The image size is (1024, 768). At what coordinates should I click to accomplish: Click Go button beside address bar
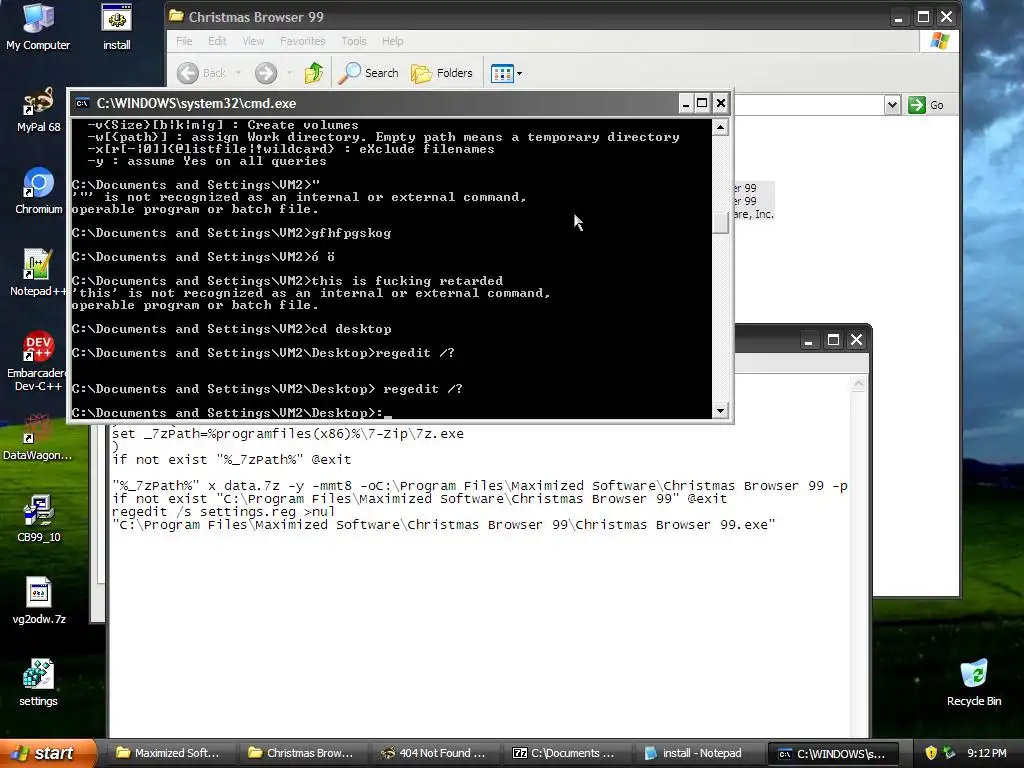click(x=926, y=104)
